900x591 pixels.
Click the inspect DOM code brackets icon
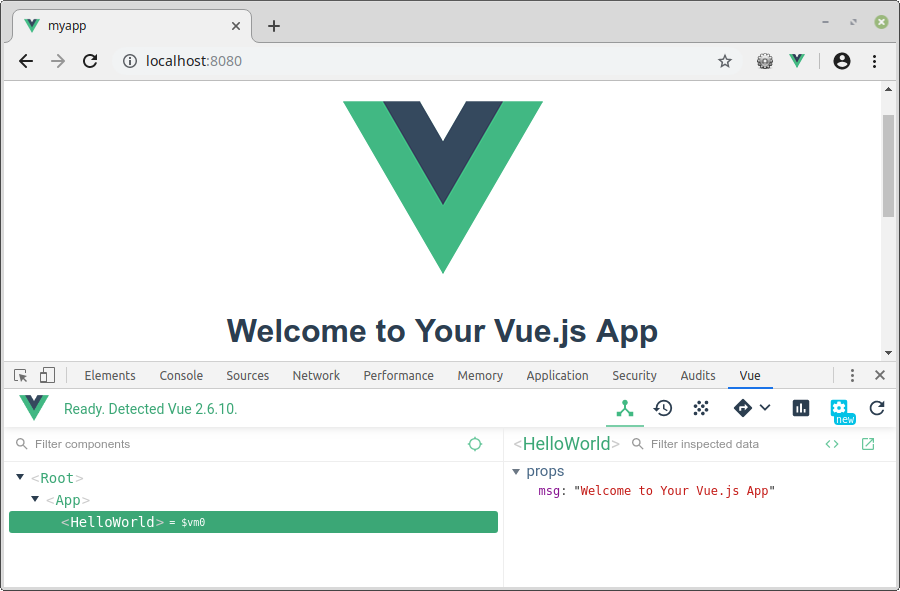832,444
